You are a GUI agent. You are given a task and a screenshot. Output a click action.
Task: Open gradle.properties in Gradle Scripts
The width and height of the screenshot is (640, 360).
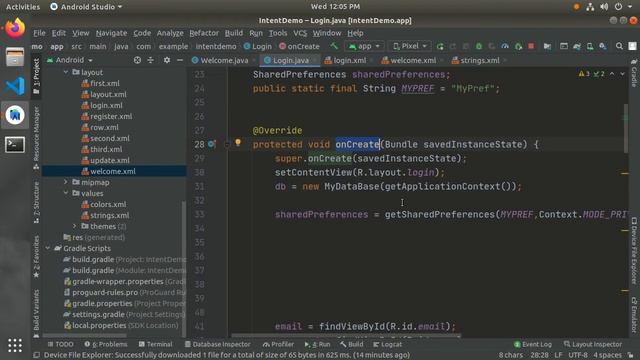(102, 303)
